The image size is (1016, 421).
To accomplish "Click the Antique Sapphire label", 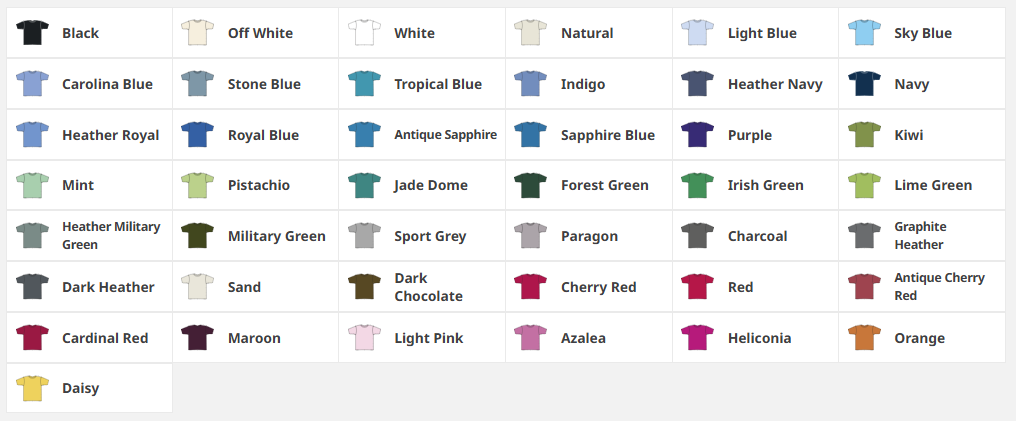I will click(446, 135).
